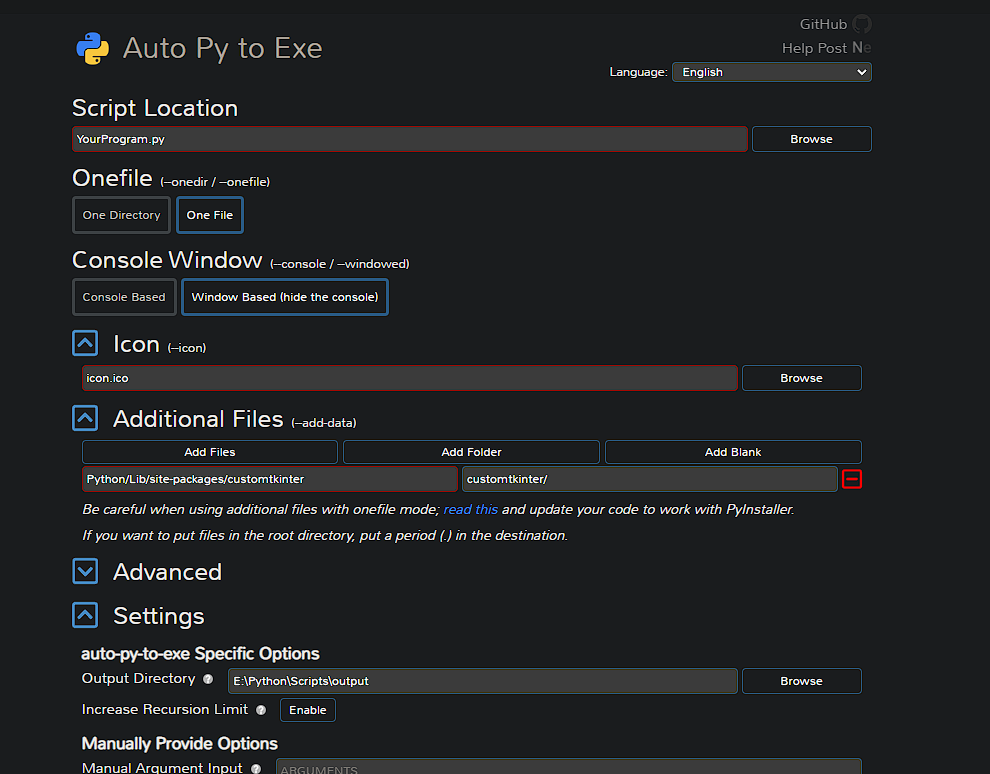Click the Manual Argument Input field
Screen dimensions: 990x774
569,766
